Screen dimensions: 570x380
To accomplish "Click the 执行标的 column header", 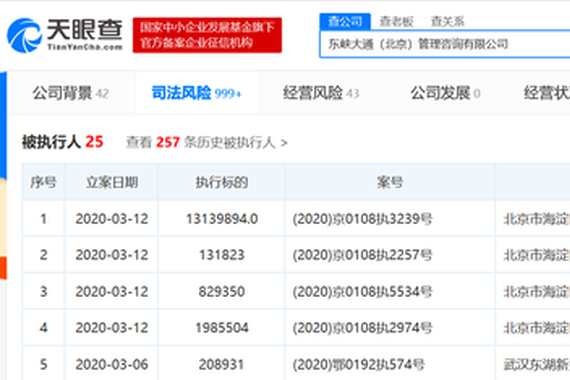I will [222, 182].
